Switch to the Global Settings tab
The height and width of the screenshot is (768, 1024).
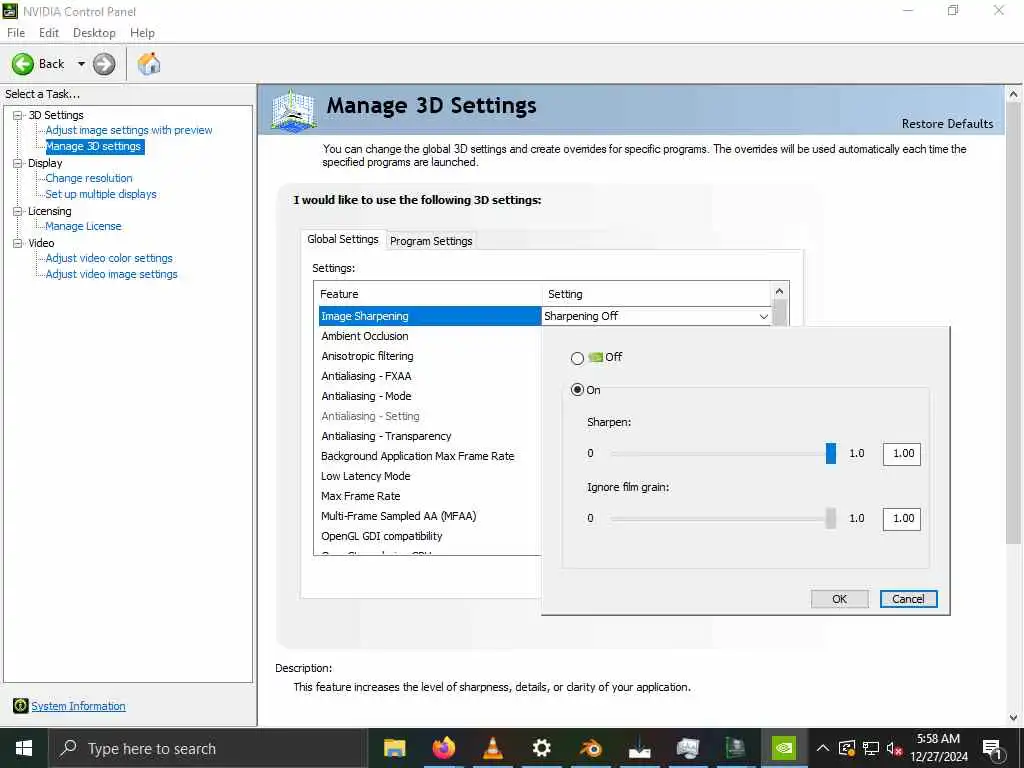pos(343,240)
